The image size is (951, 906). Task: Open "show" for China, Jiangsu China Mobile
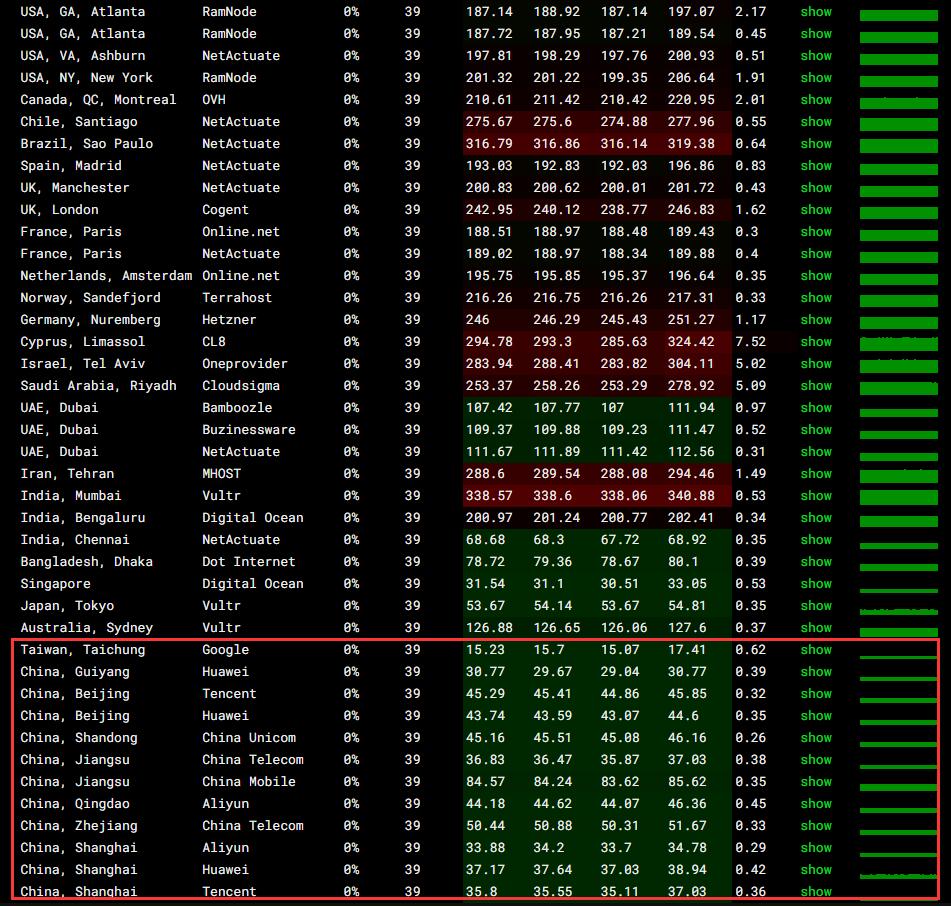[x=816, y=781]
